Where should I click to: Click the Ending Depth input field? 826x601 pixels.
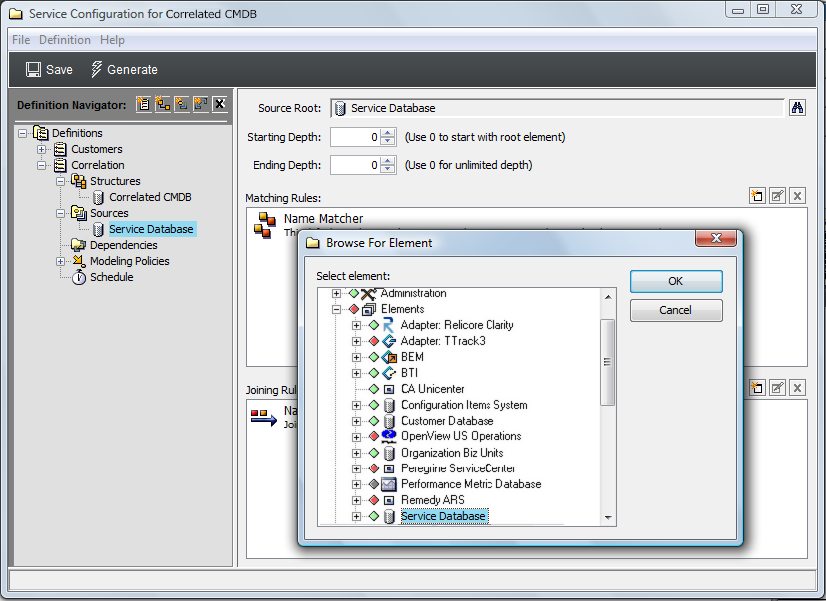tap(355, 165)
